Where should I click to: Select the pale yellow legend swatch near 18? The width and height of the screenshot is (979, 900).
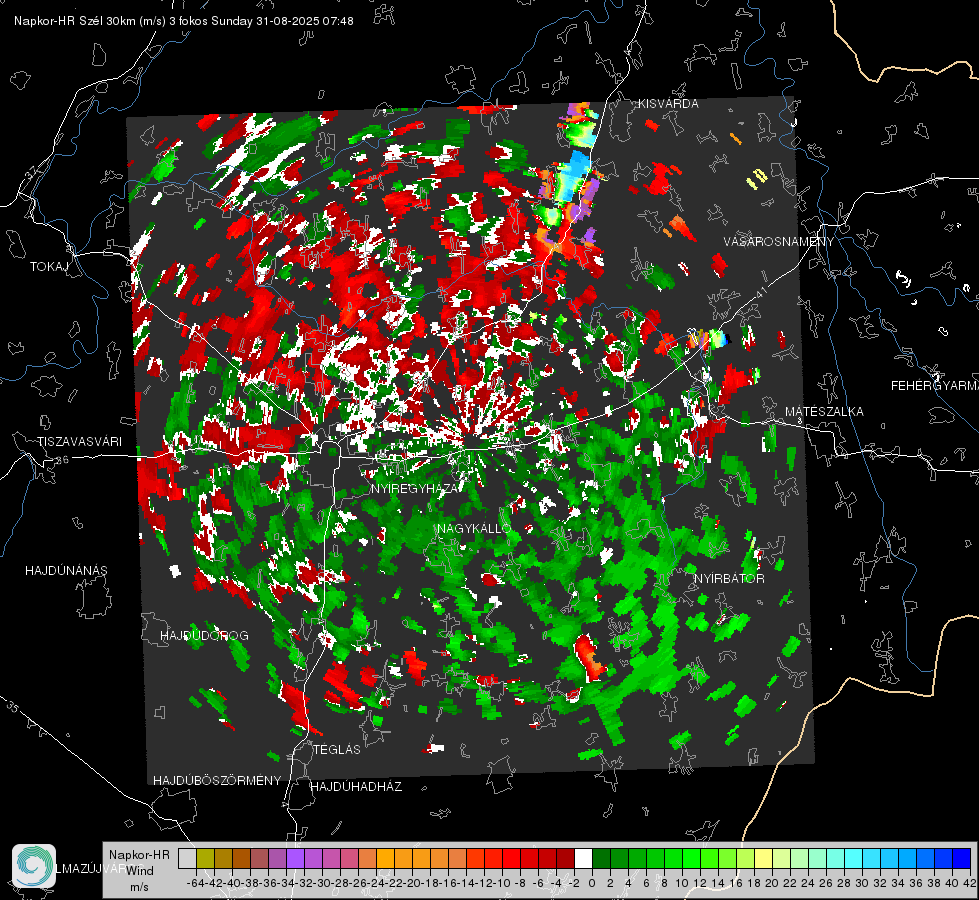pyautogui.click(x=763, y=859)
